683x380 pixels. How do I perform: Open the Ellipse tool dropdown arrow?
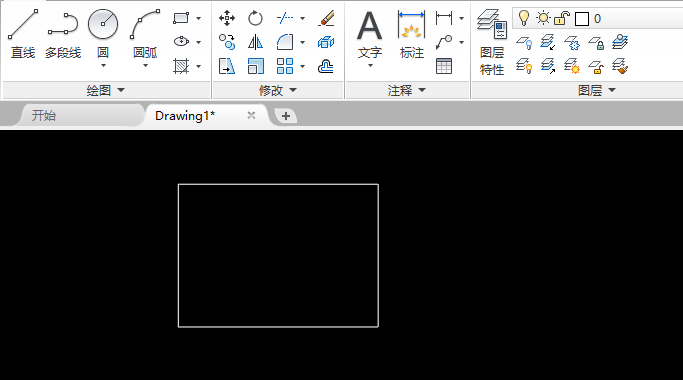(199, 42)
